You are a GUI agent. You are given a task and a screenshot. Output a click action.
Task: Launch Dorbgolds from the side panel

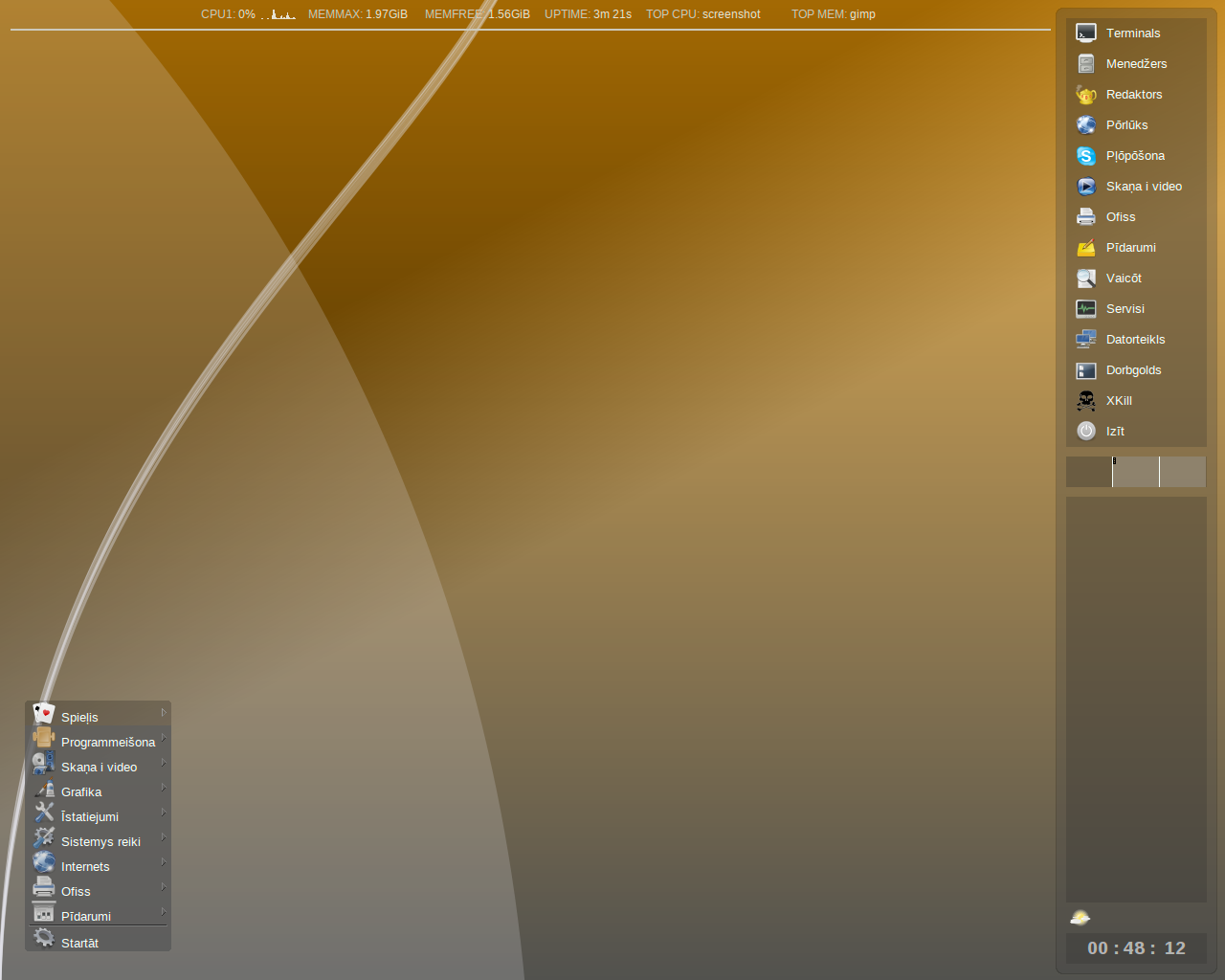pos(1136,370)
